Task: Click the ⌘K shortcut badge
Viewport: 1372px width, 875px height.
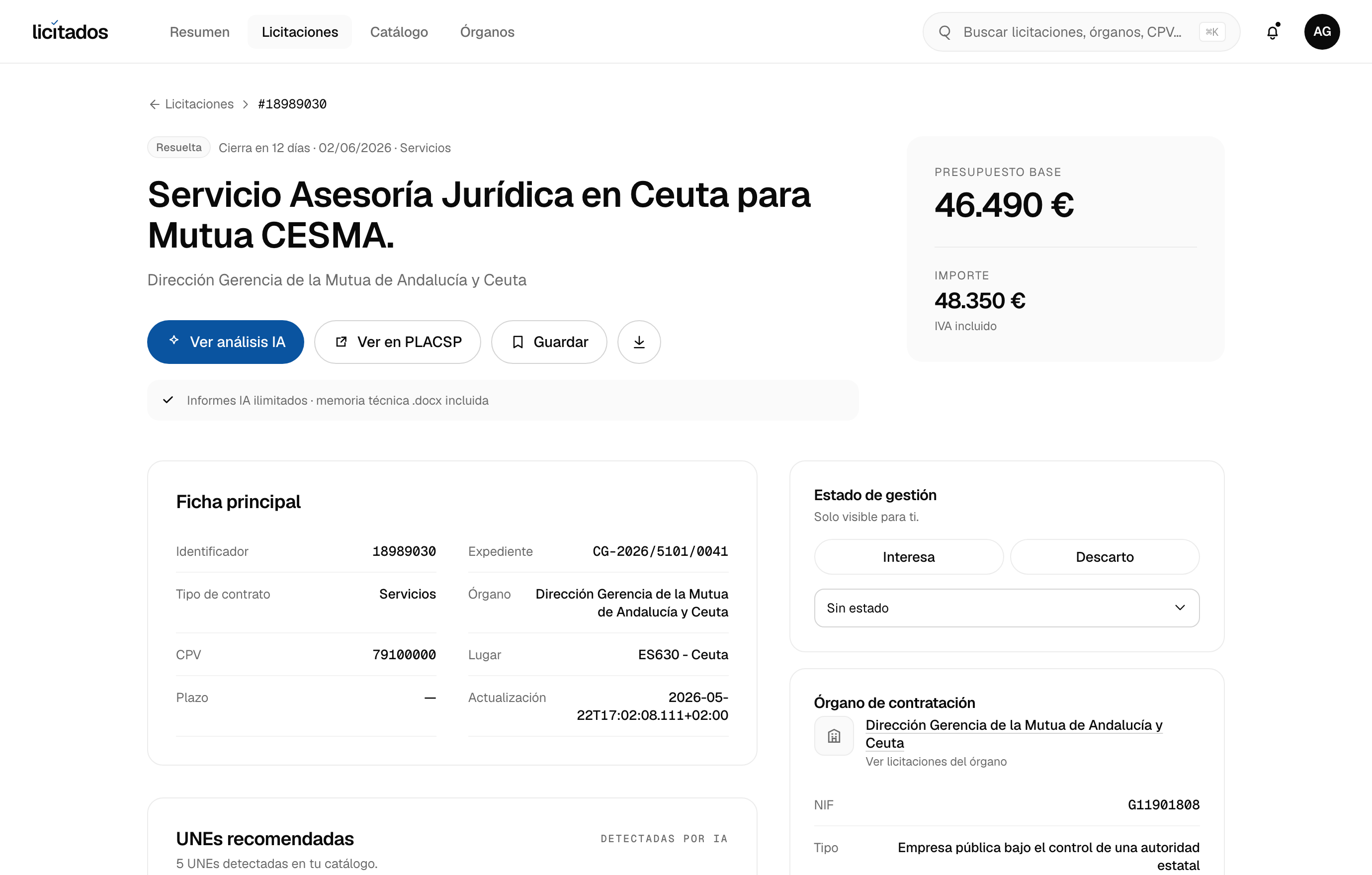Action: [x=1212, y=32]
